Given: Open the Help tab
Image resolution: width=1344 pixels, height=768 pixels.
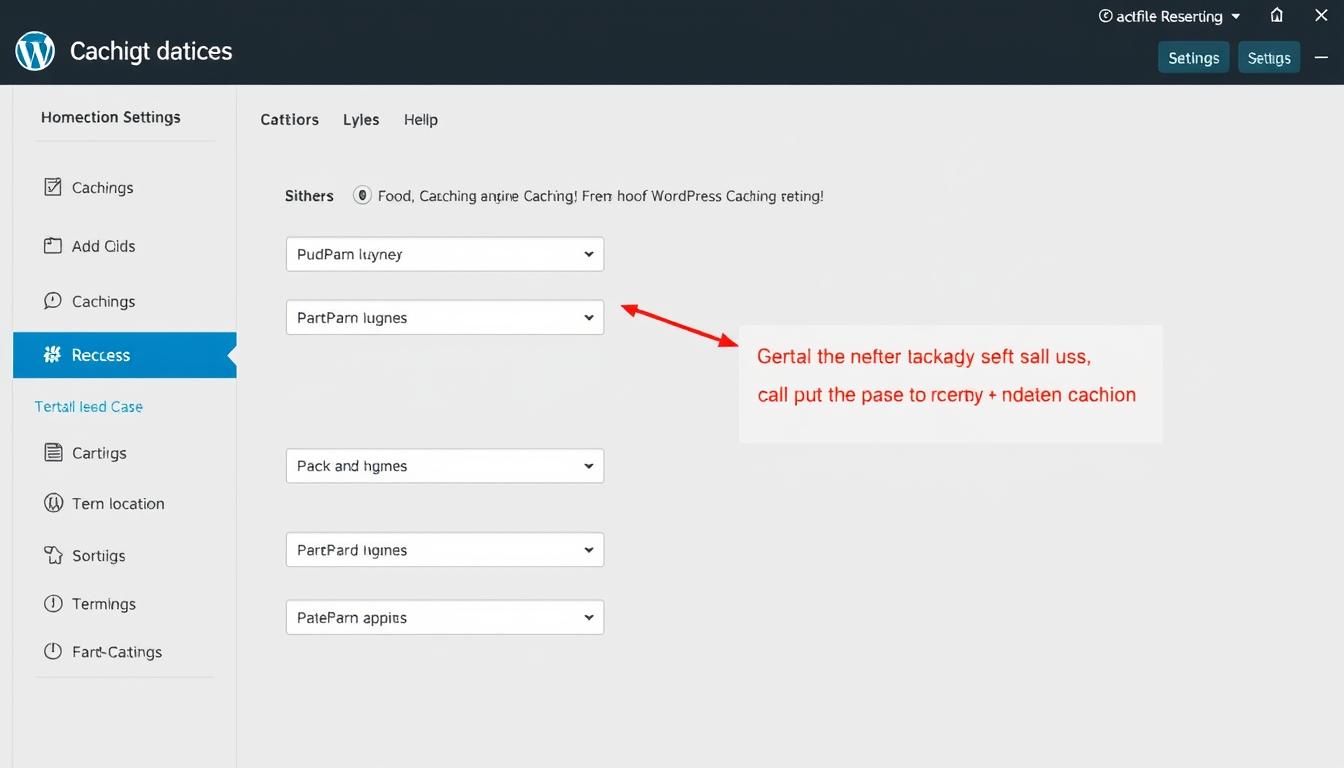Looking at the screenshot, I should click(421, 119).
